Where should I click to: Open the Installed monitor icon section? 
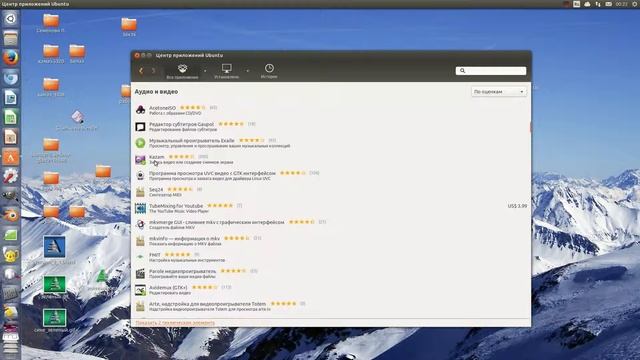click(227, 68)
